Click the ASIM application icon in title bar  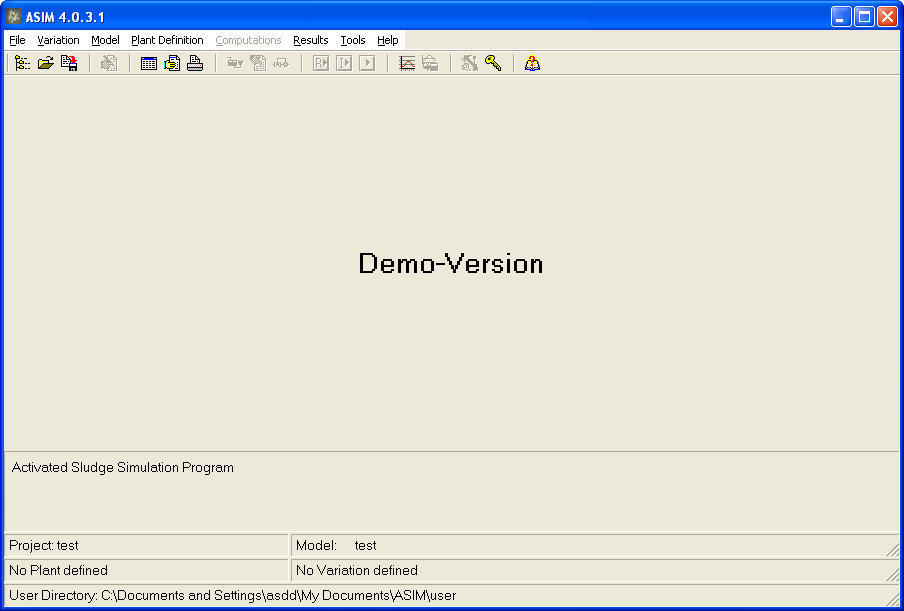coord(14,16)
